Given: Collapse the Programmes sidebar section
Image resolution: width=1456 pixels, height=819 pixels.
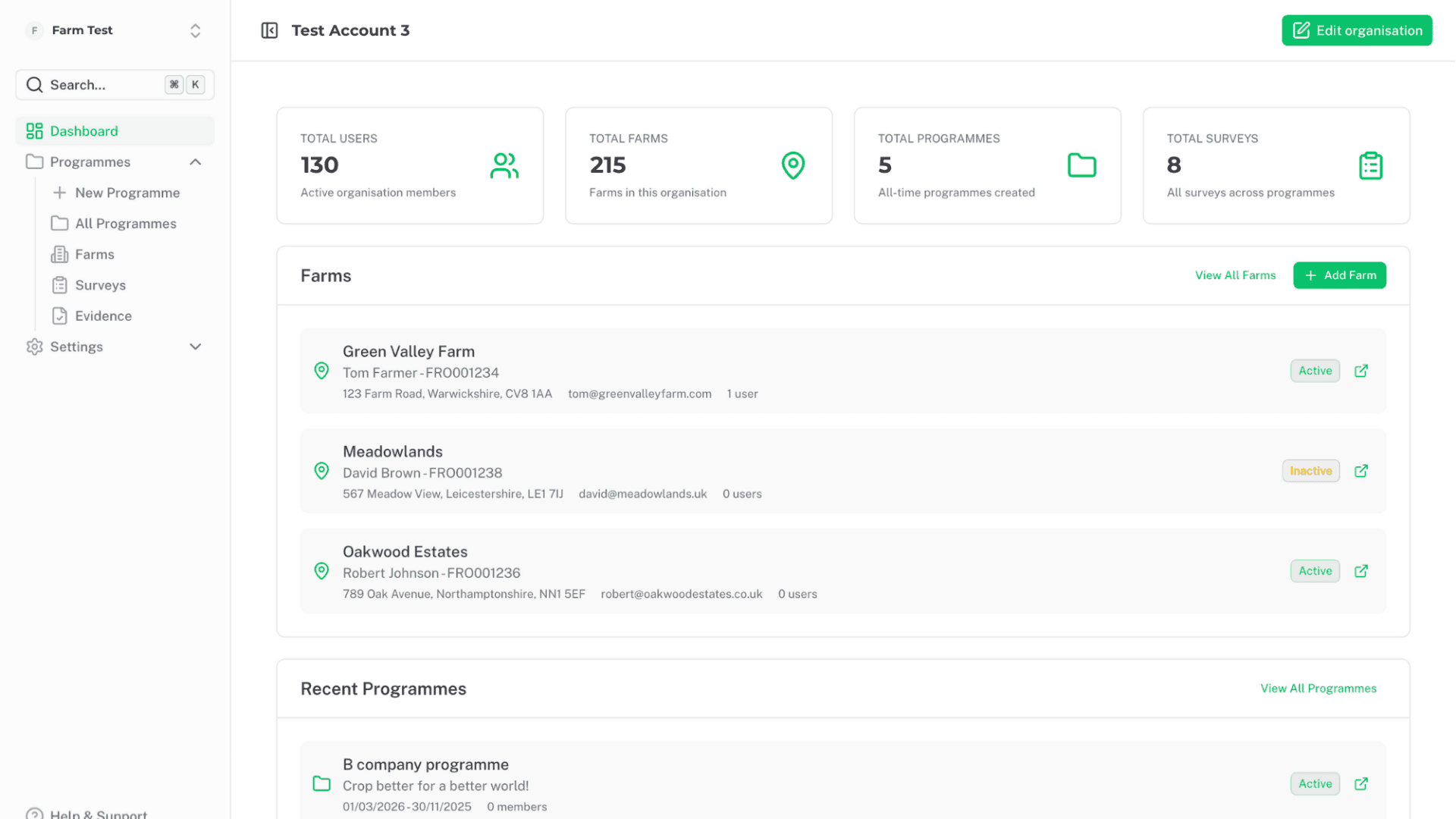Looking at the screenshot, I should tap(195, 162).
